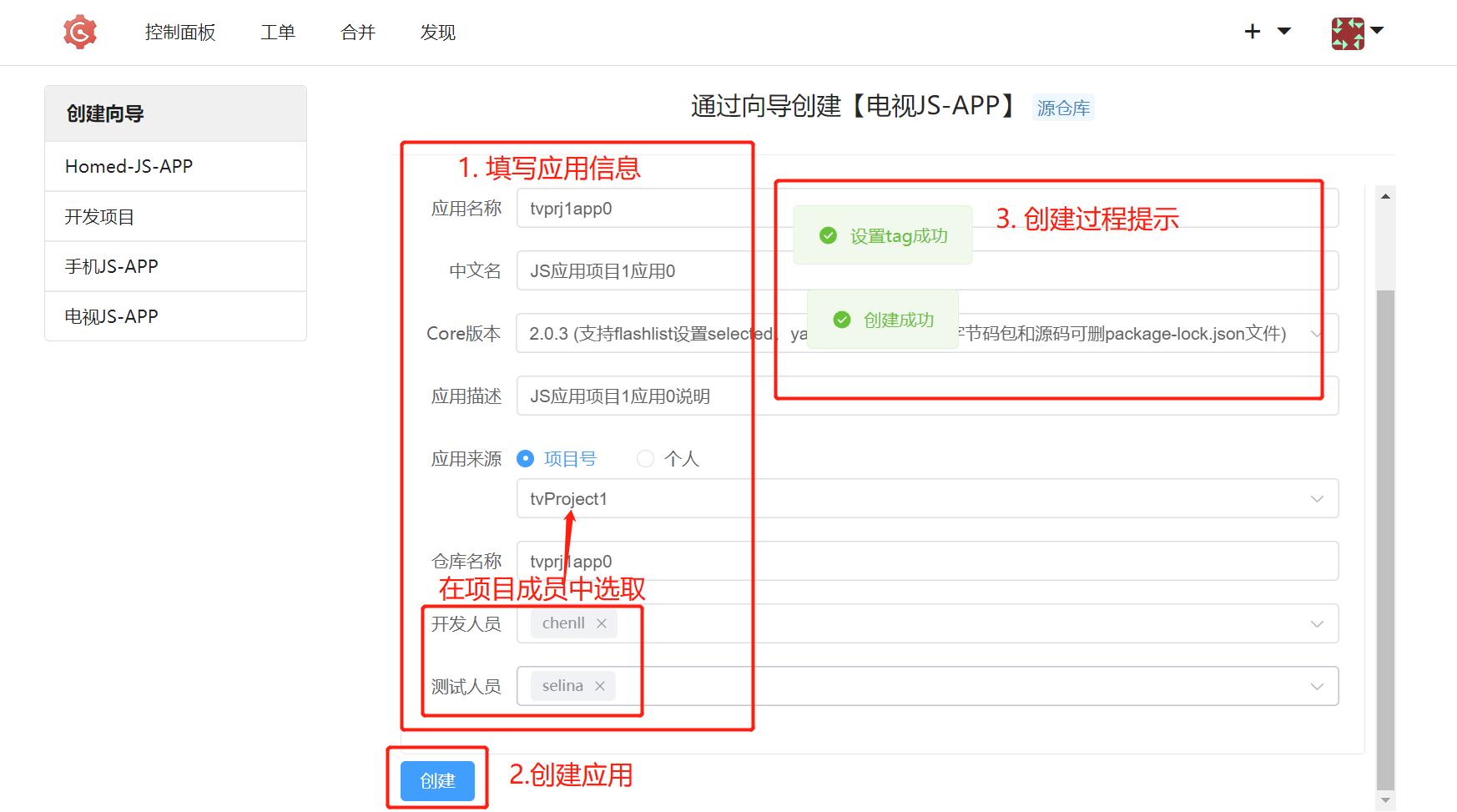
Task: Click the Gitea logo icon in the navbar
Action: (x=79, y=32)
